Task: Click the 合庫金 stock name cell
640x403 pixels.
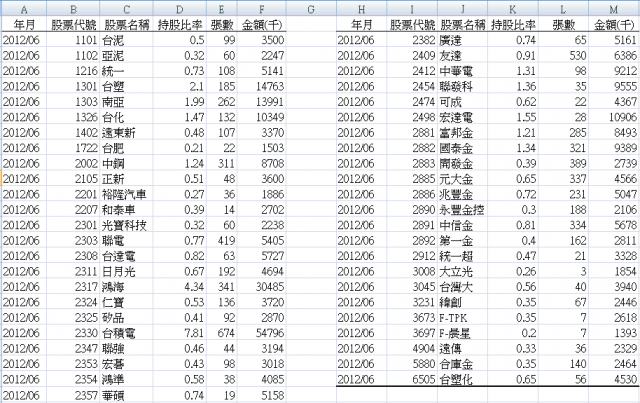Action: tap(462, 364)
